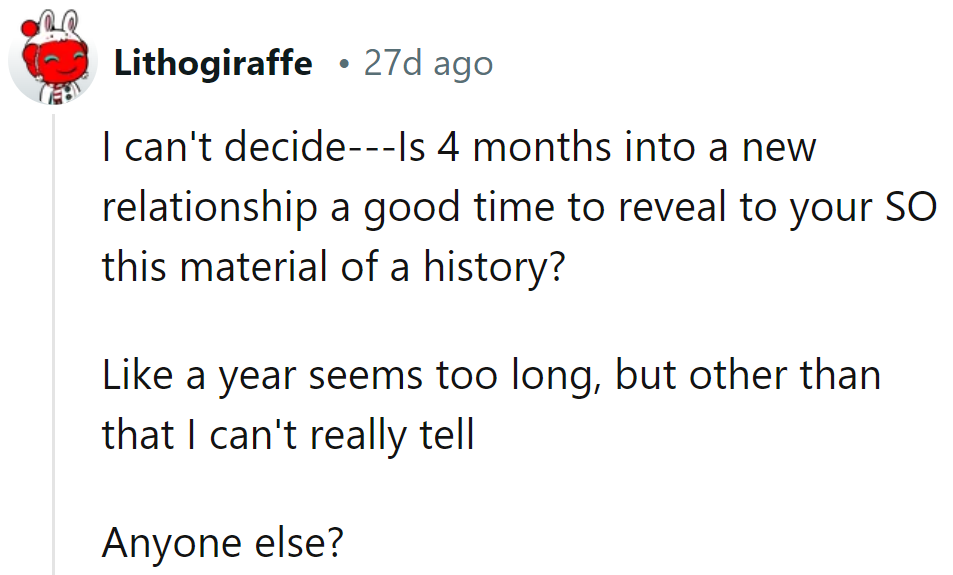The height and width of the screenshot is (575, 953).
Task: Click the line "that I can't really tell"
Action: (x=287, y=434)
